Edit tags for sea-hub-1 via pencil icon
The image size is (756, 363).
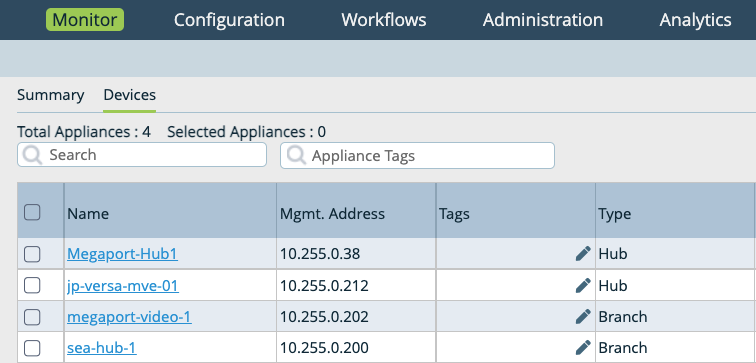tap(583, 348)
